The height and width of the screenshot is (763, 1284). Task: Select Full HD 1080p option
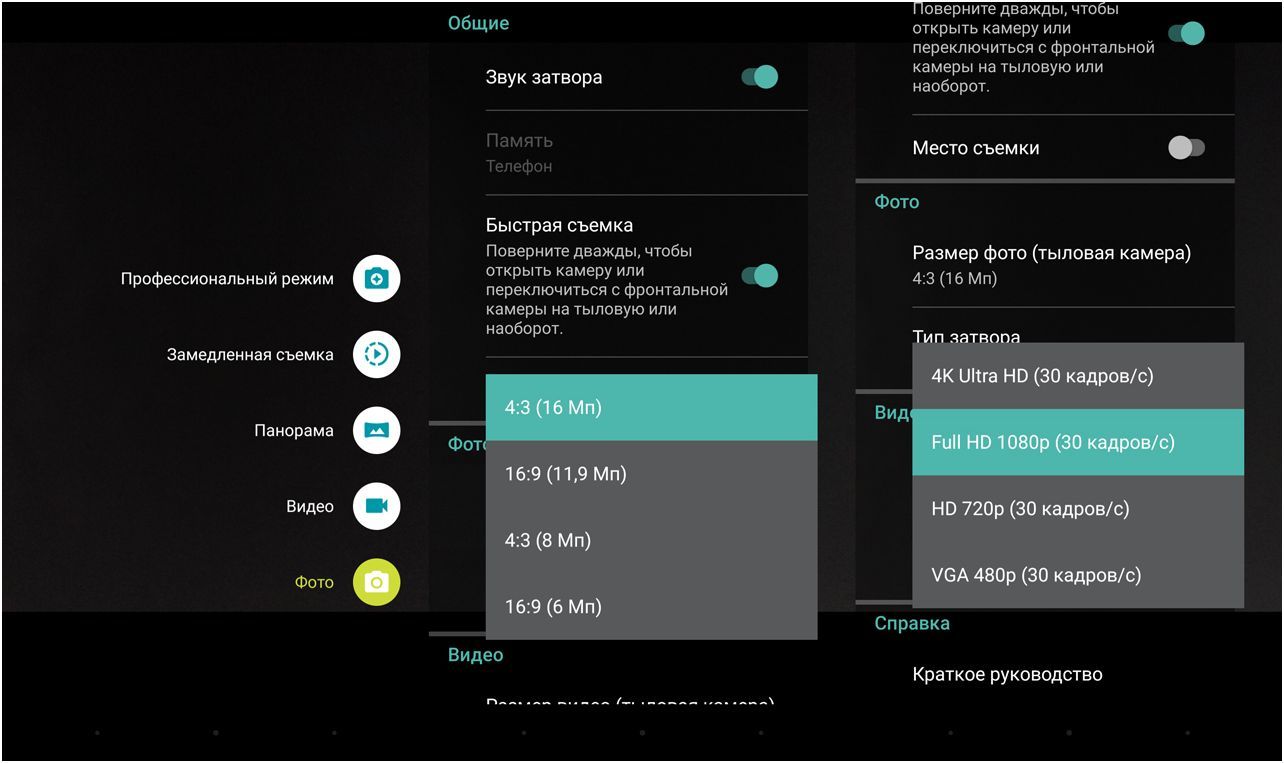1077,442
